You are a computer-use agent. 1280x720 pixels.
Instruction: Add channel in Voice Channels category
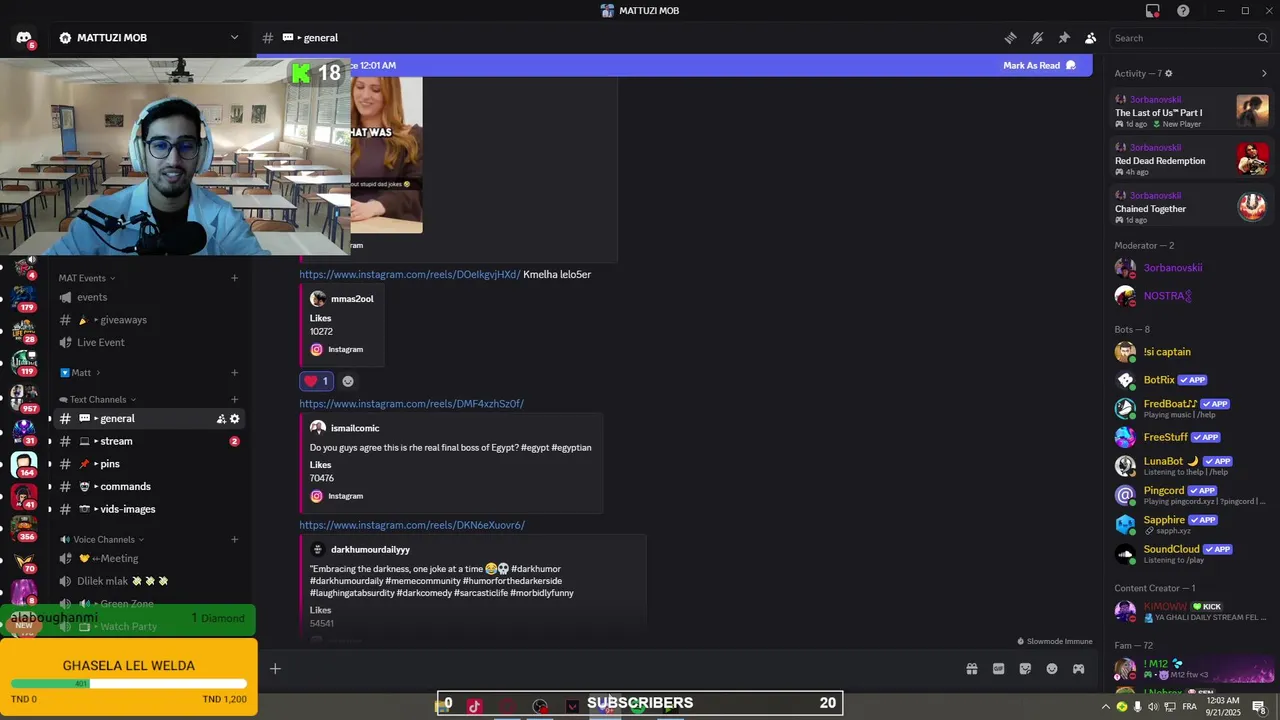235,540
